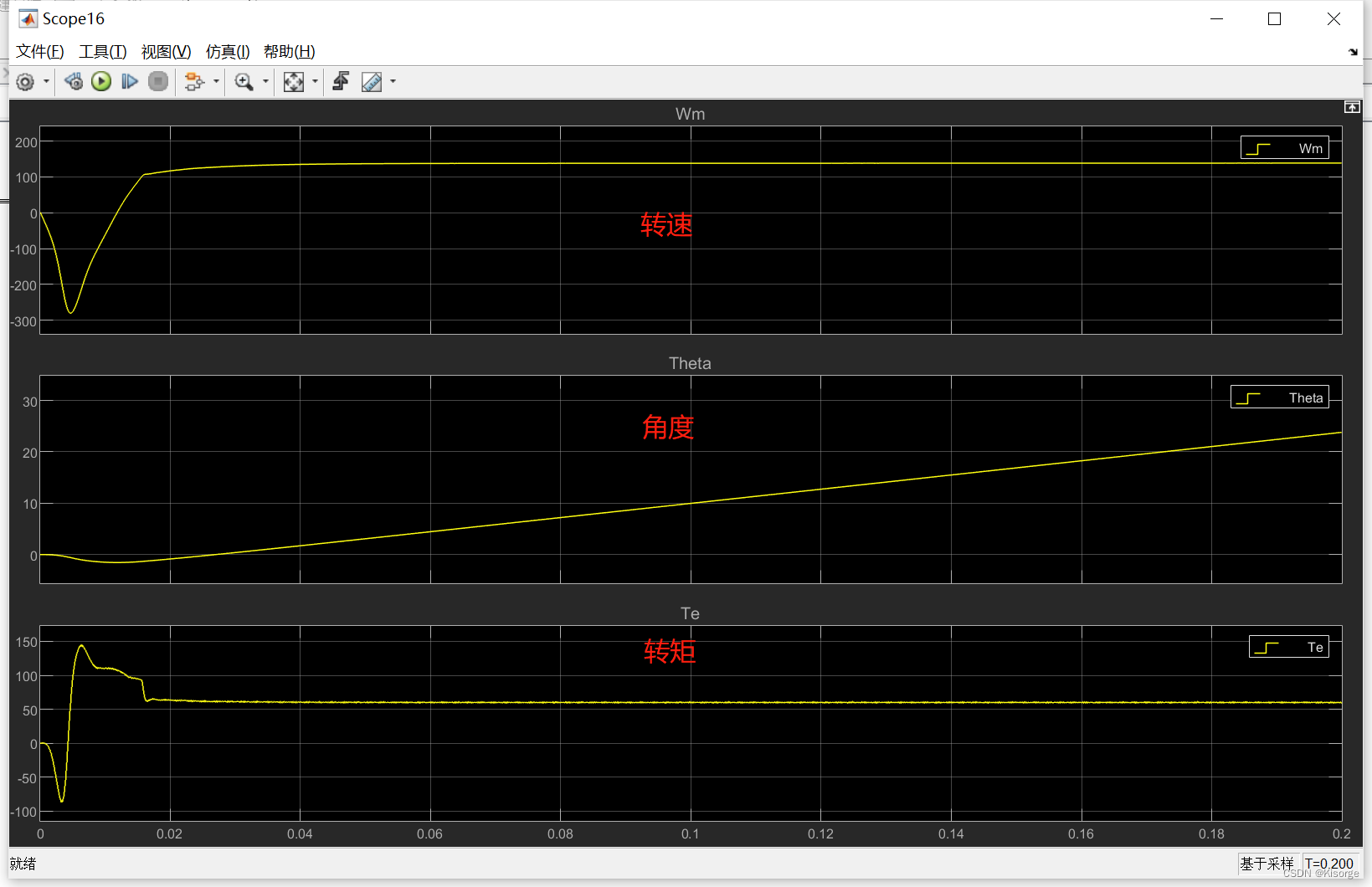Open the 文件(F) menu

coord(40,52)
